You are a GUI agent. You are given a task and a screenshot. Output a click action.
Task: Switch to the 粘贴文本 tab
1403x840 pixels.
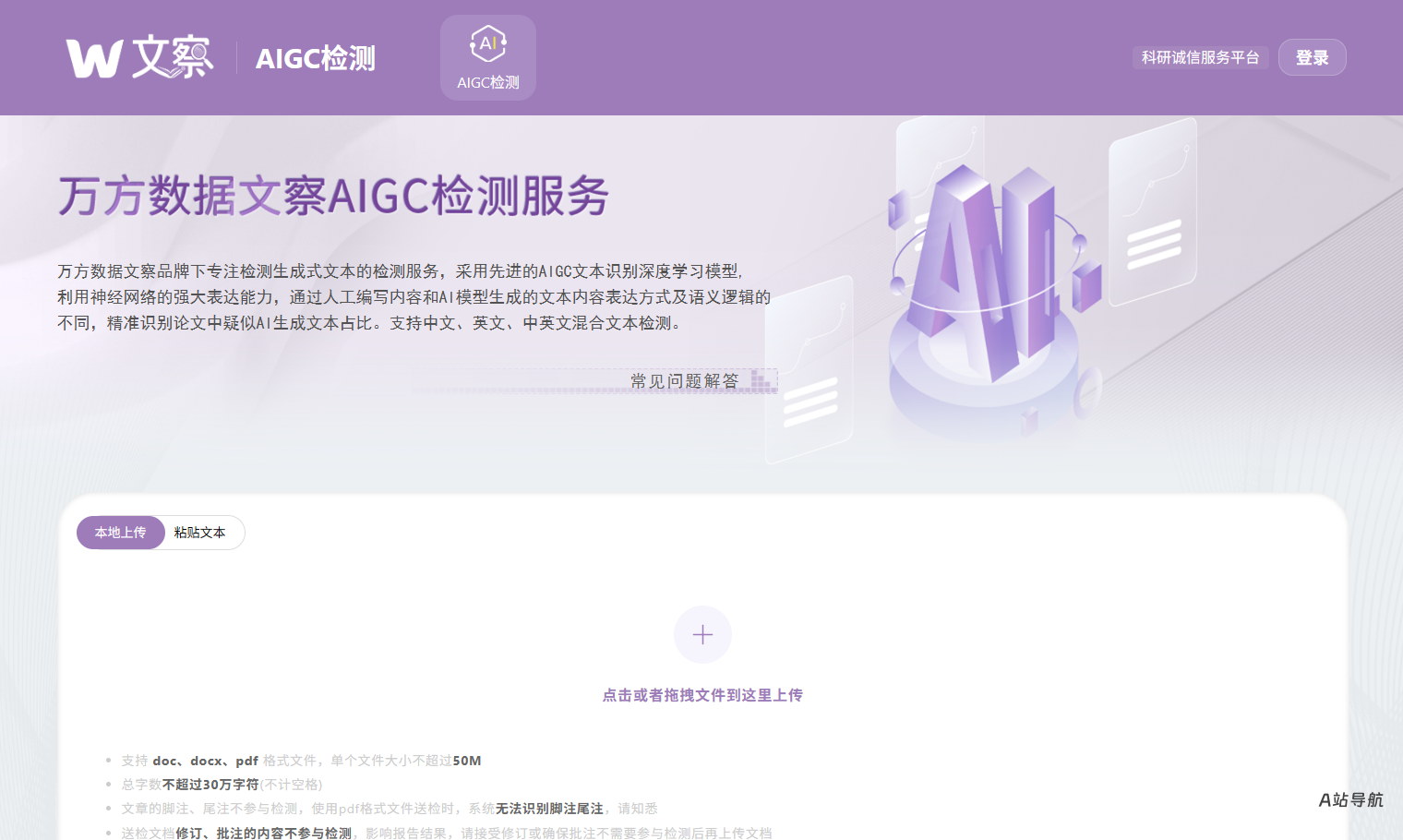pyautogui.click(x=200, y=533)
